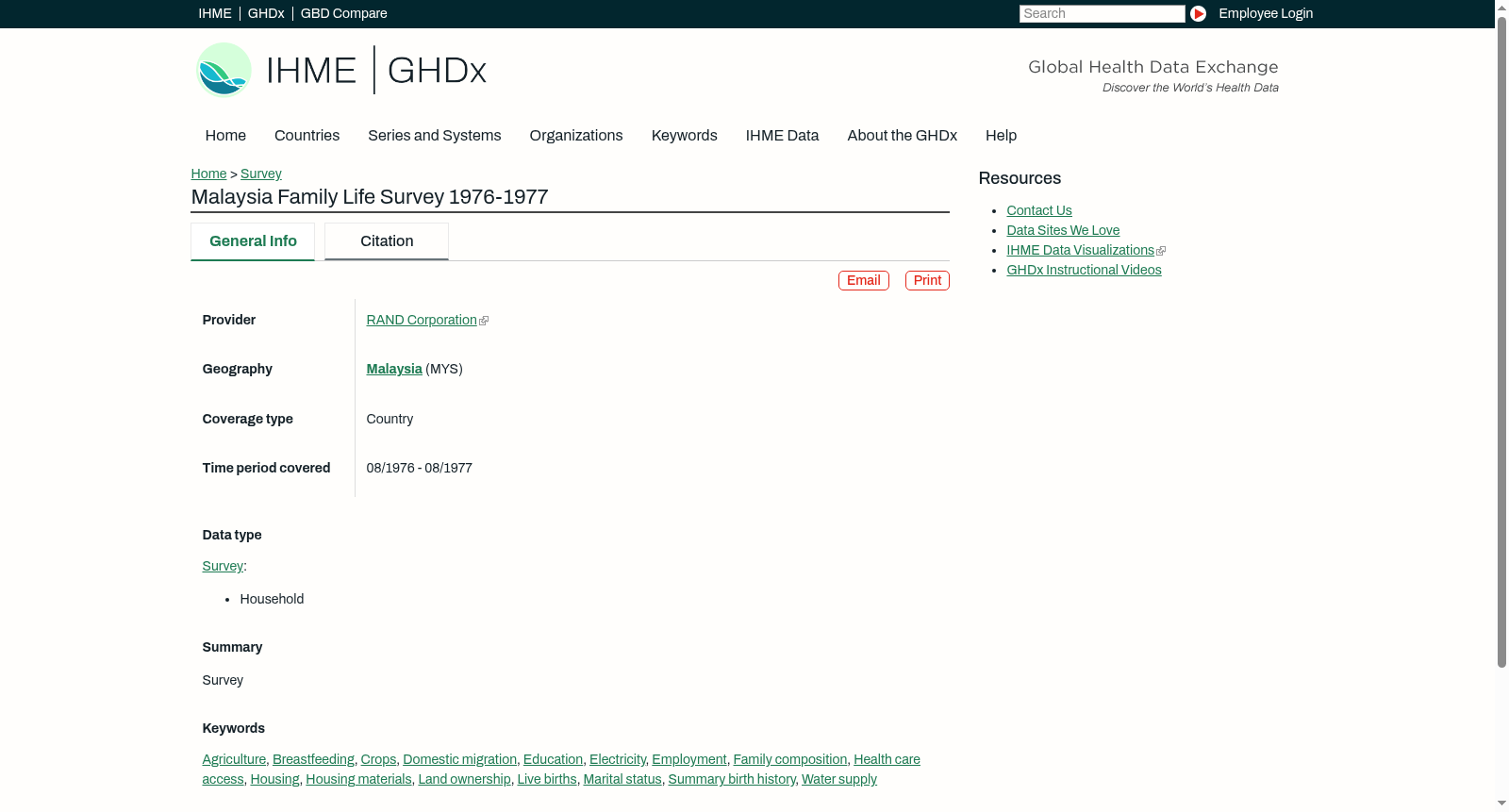Screen dimensions: 1509x812
Task: Open Contact Us resource link
Action: coord(1039,211)
